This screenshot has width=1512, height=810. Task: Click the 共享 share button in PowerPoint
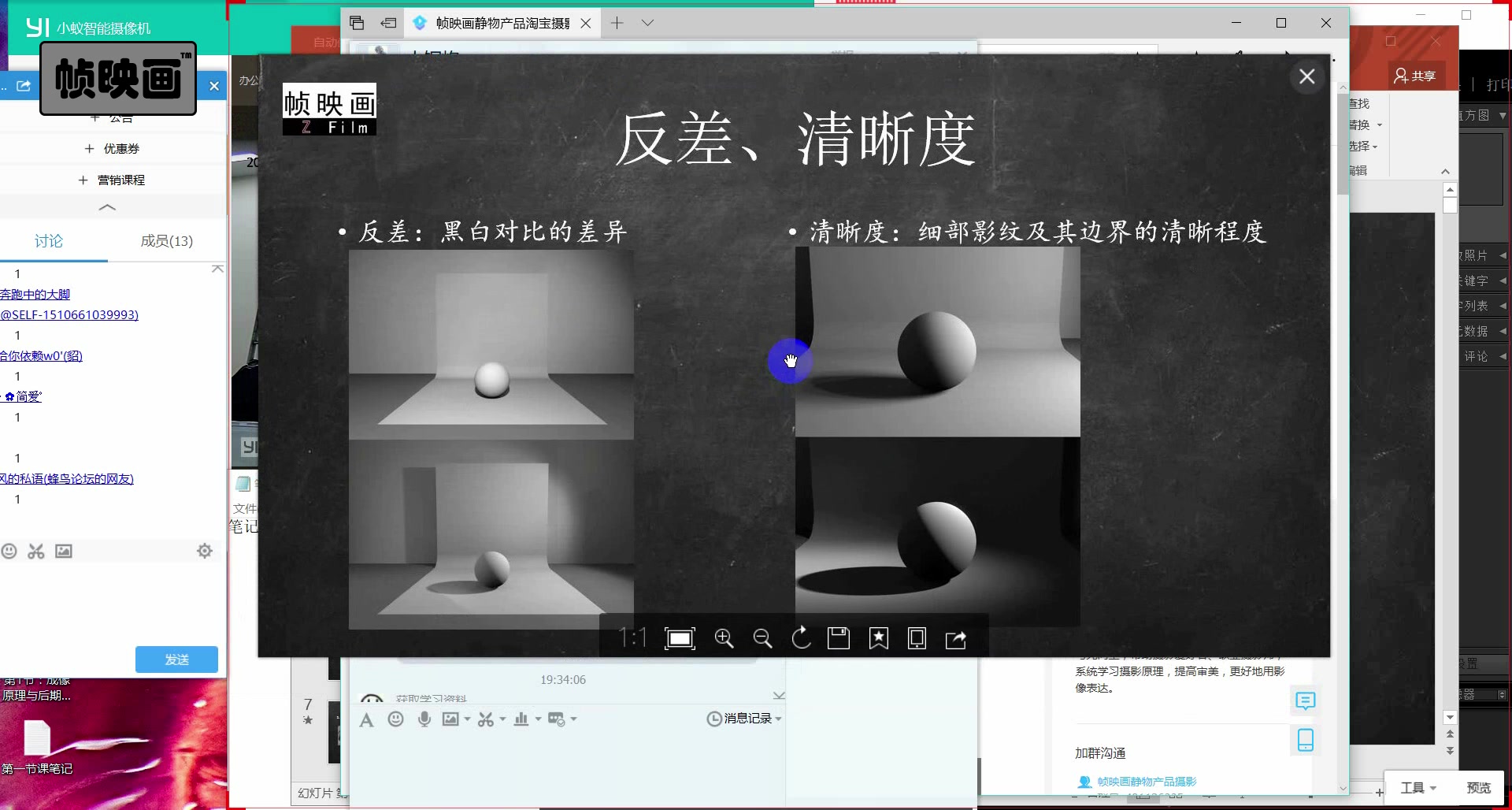1415,76
